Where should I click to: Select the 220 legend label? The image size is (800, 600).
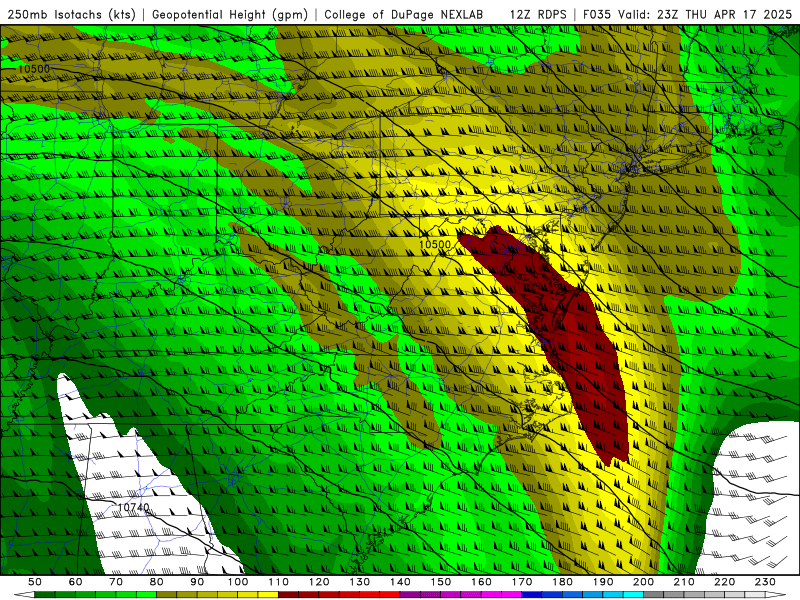click(724, 582)
